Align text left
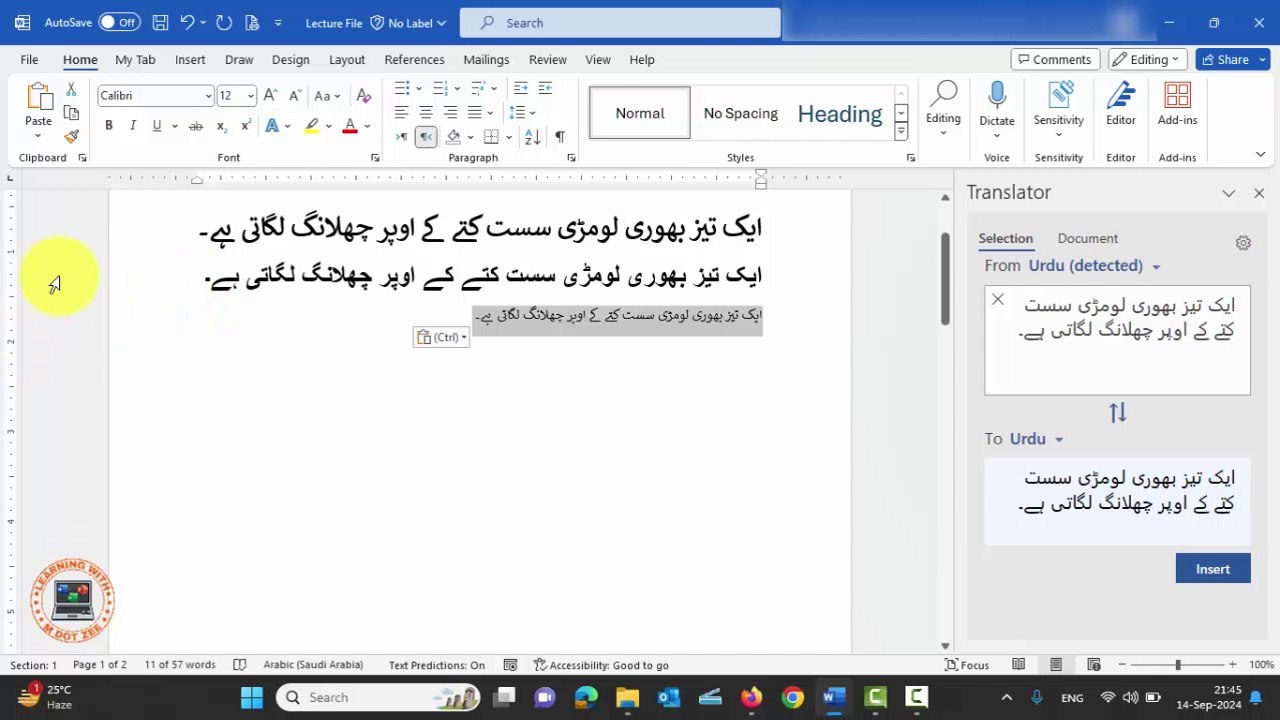The height and width of the screenshot is (720, 1280). pyautogui.click(x=401, y=112)
